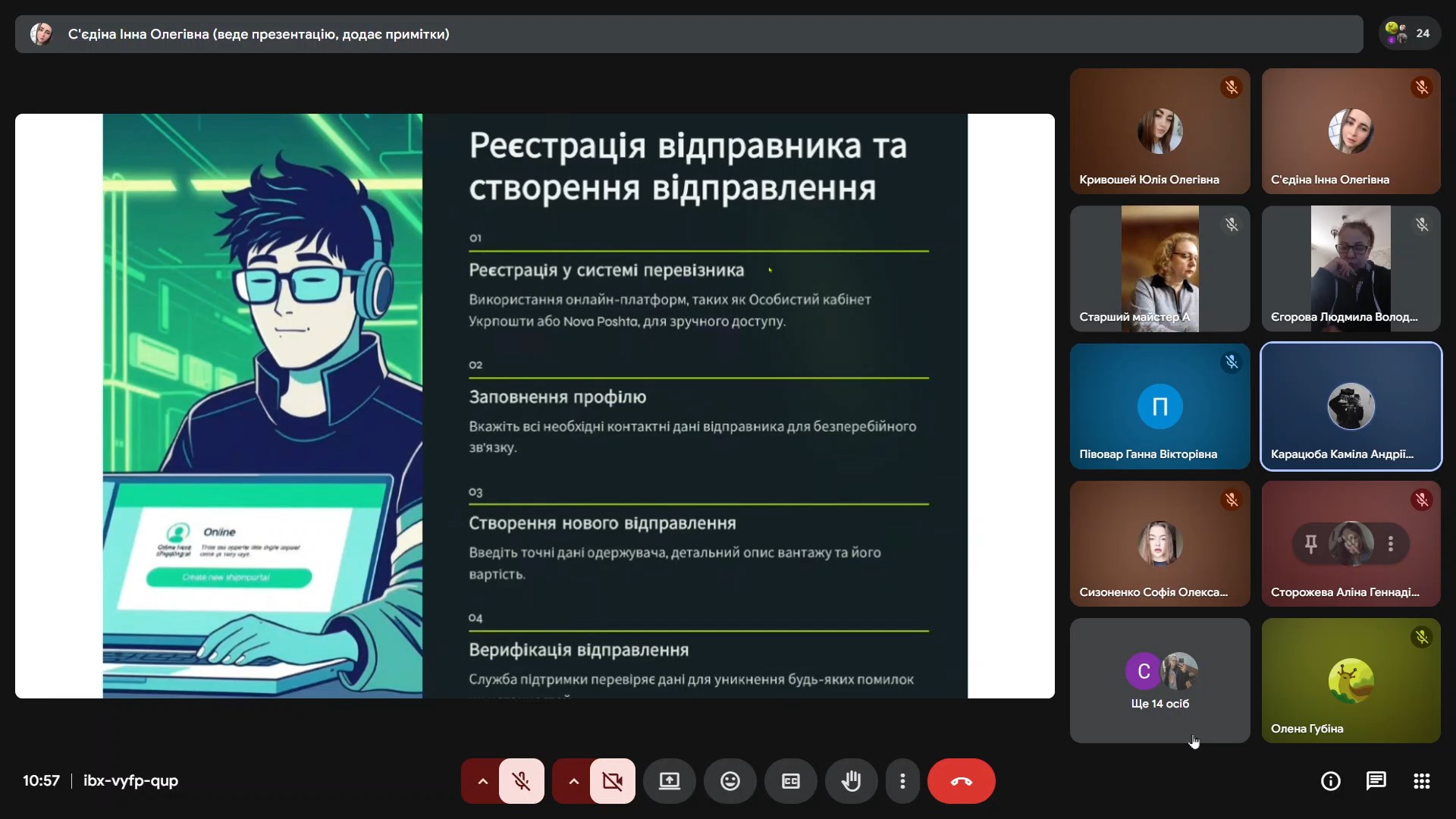Click the shared presentation slide
Viewport: 1456px width, 819px height.
coord(535,406)
